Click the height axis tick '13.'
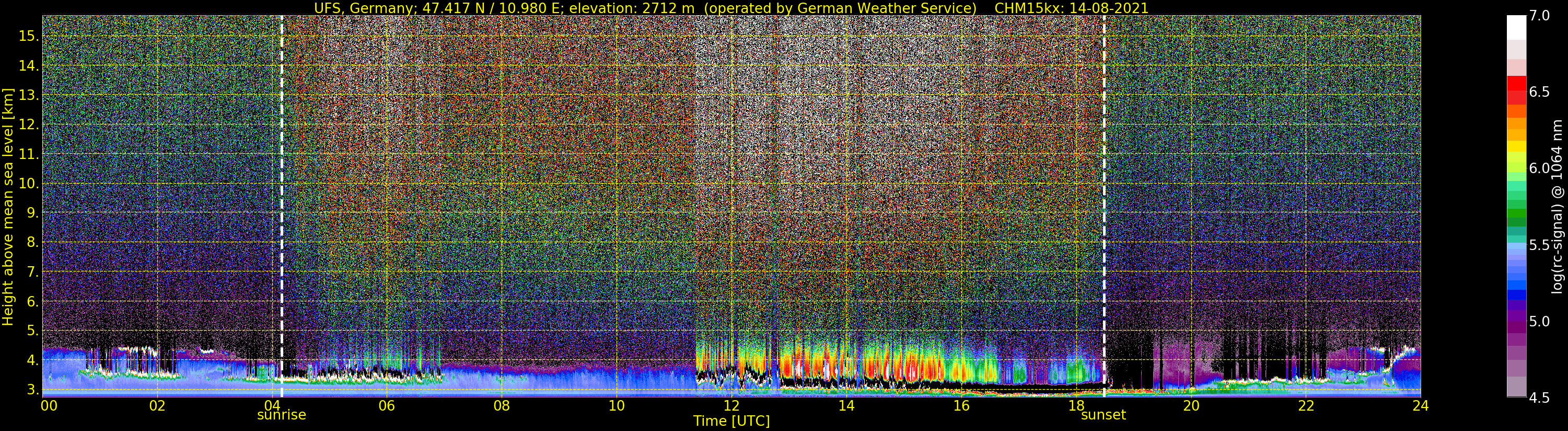Screen dimensions: 1568x431 [x=29, y=95]
